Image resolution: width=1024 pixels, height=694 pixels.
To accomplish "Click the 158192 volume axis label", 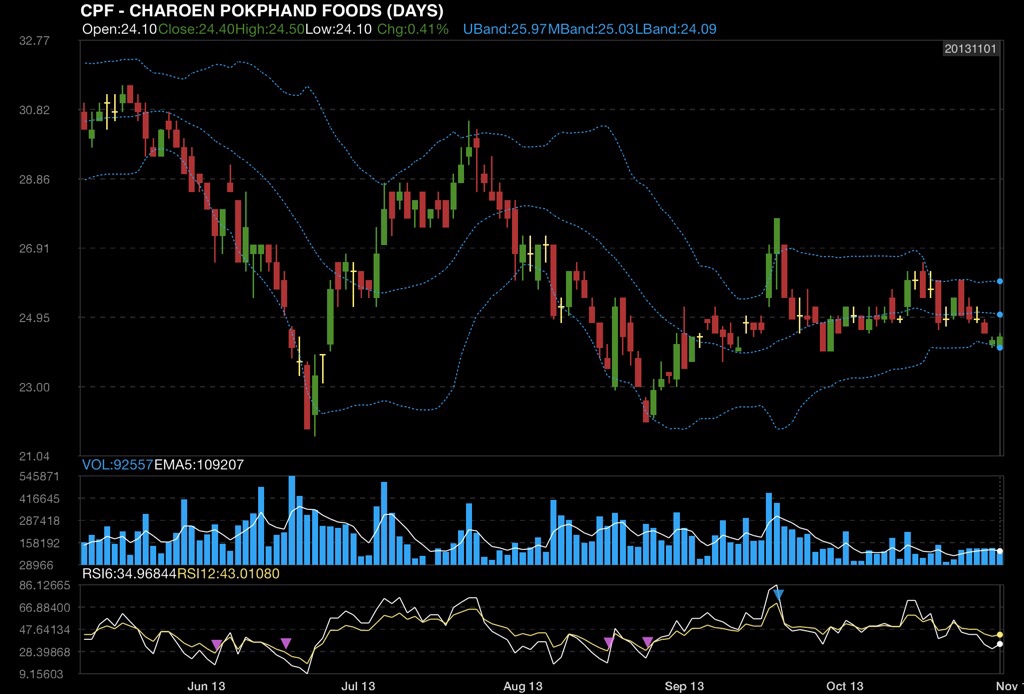I will [x=40, y=543].
